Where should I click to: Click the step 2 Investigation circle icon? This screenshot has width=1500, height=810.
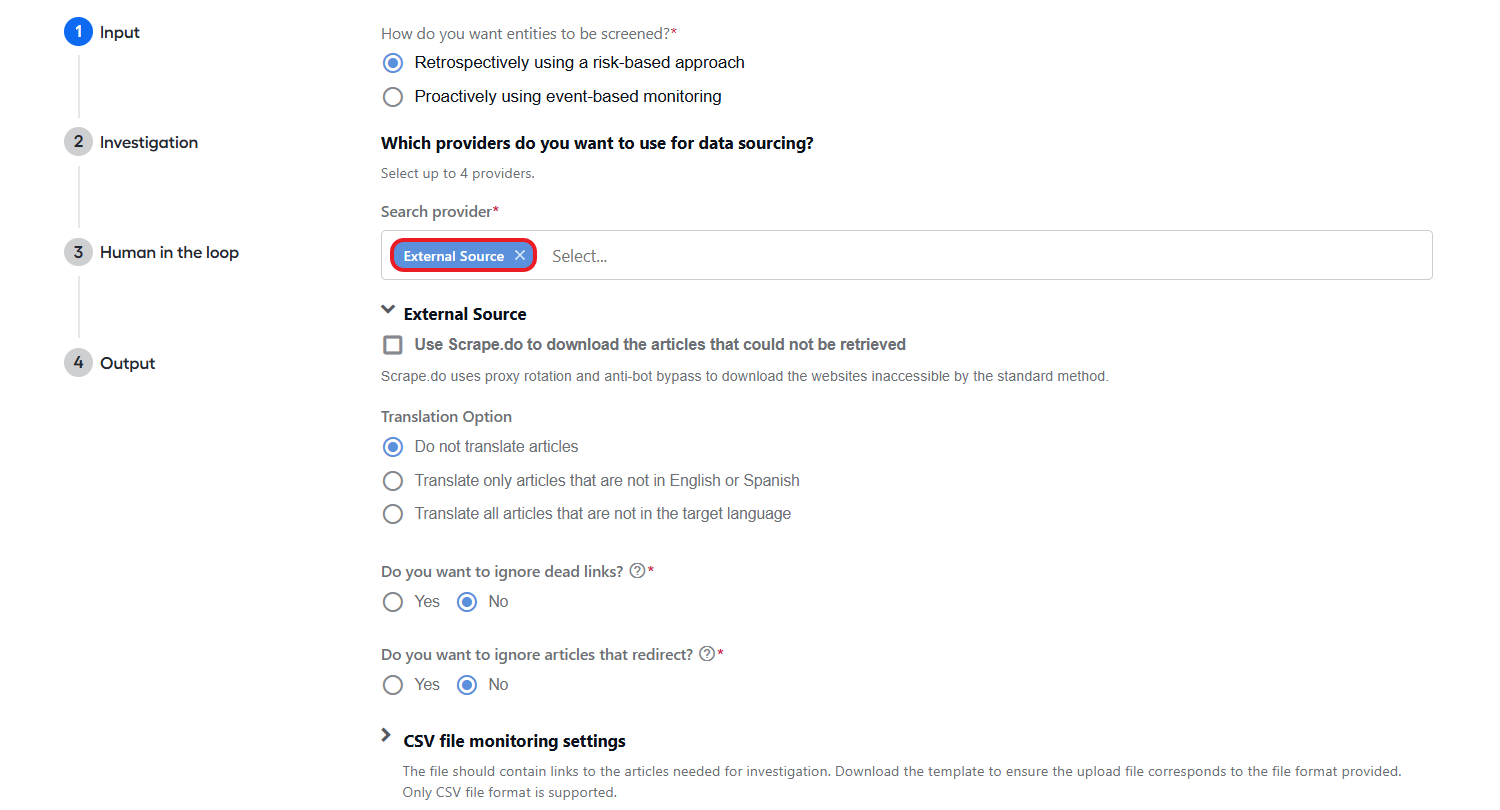point(78,142)
